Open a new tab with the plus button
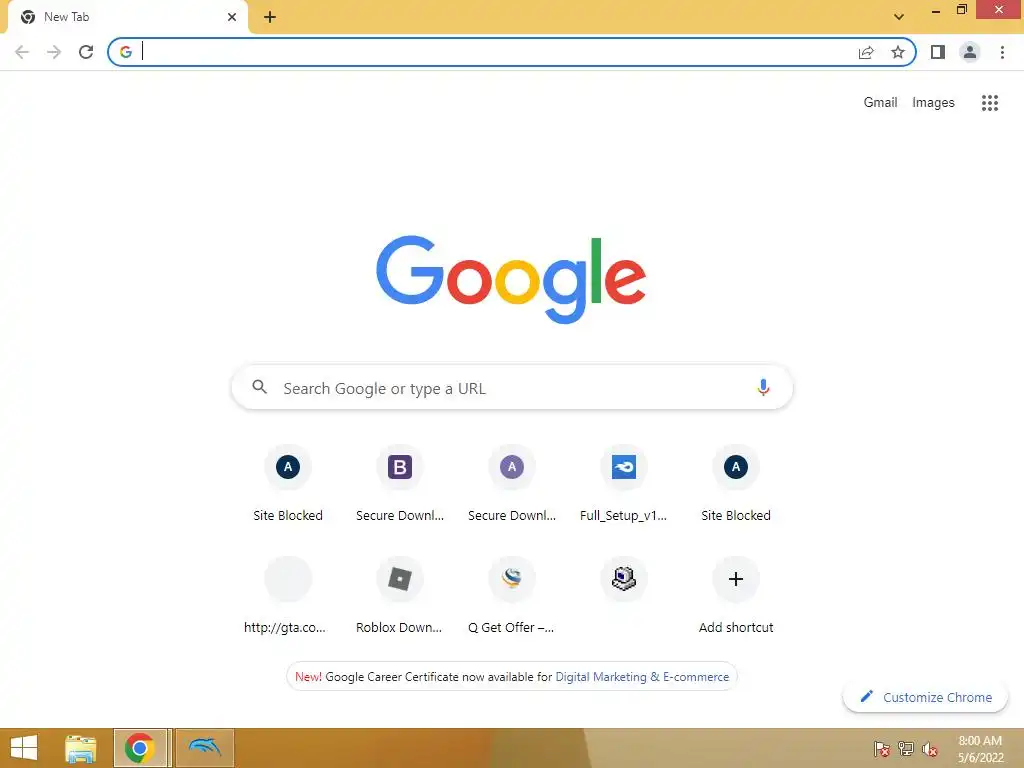 pos(270,17)
